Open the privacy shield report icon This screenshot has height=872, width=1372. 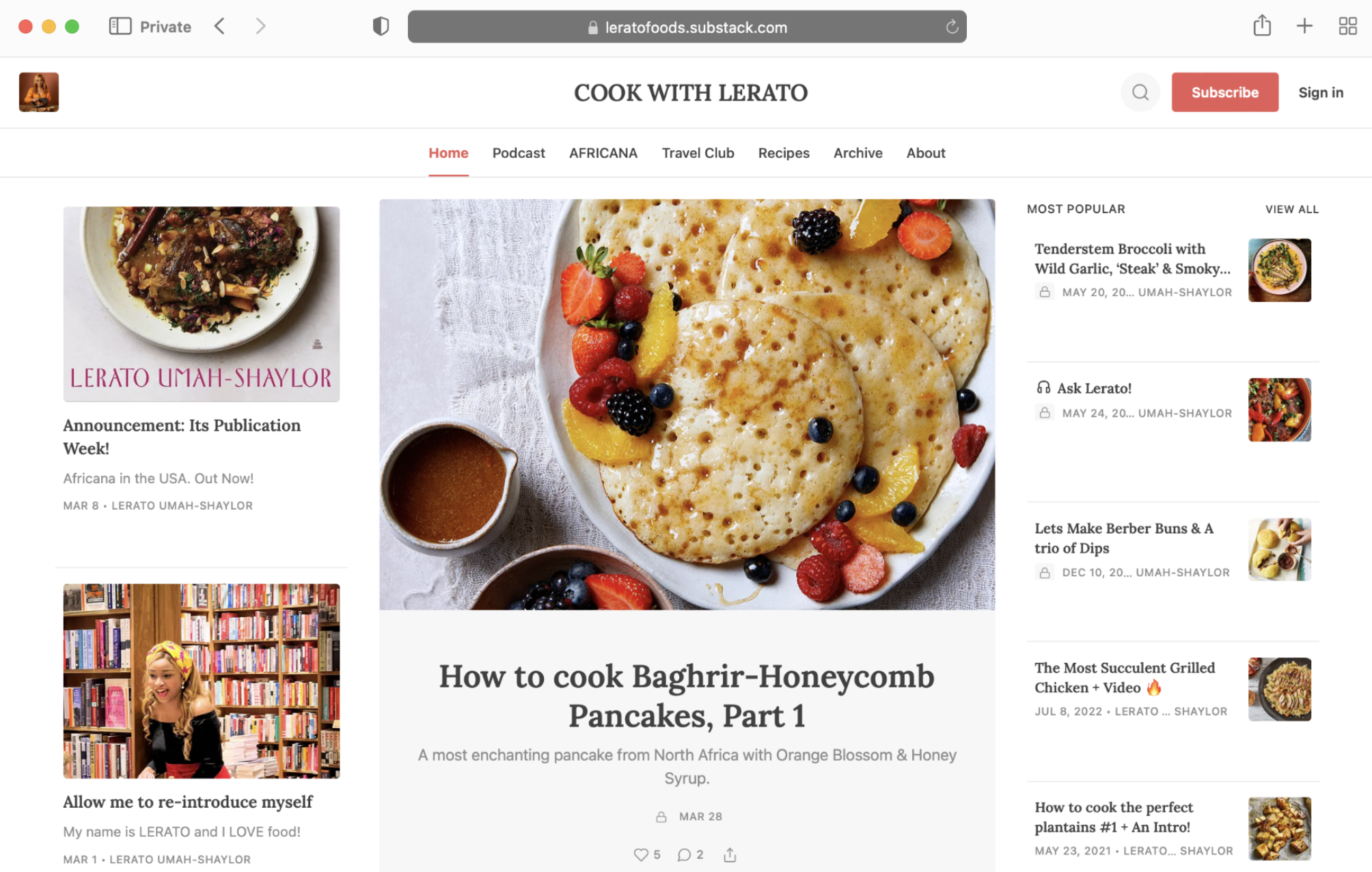[x=381, y=26]
